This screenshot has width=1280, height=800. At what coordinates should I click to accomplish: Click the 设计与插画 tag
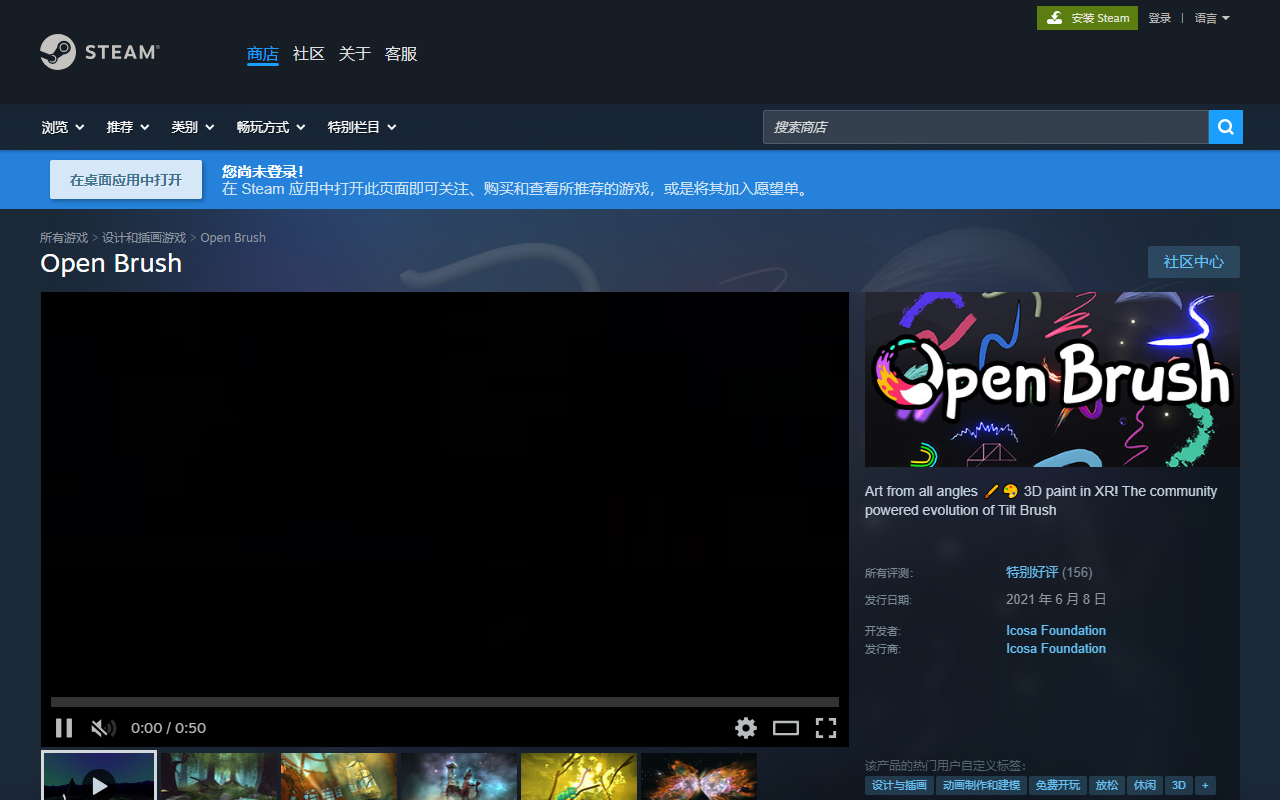click(899, 786)
